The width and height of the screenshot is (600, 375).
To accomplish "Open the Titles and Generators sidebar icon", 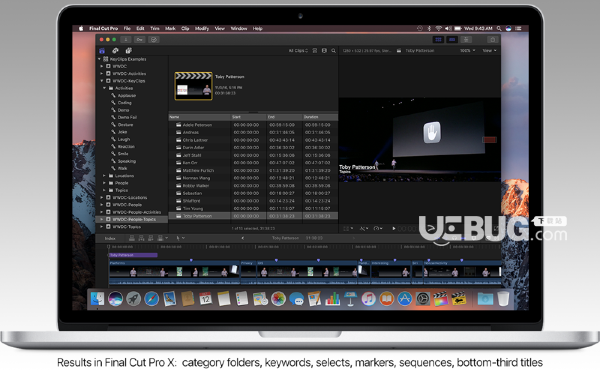I will 129,51.
